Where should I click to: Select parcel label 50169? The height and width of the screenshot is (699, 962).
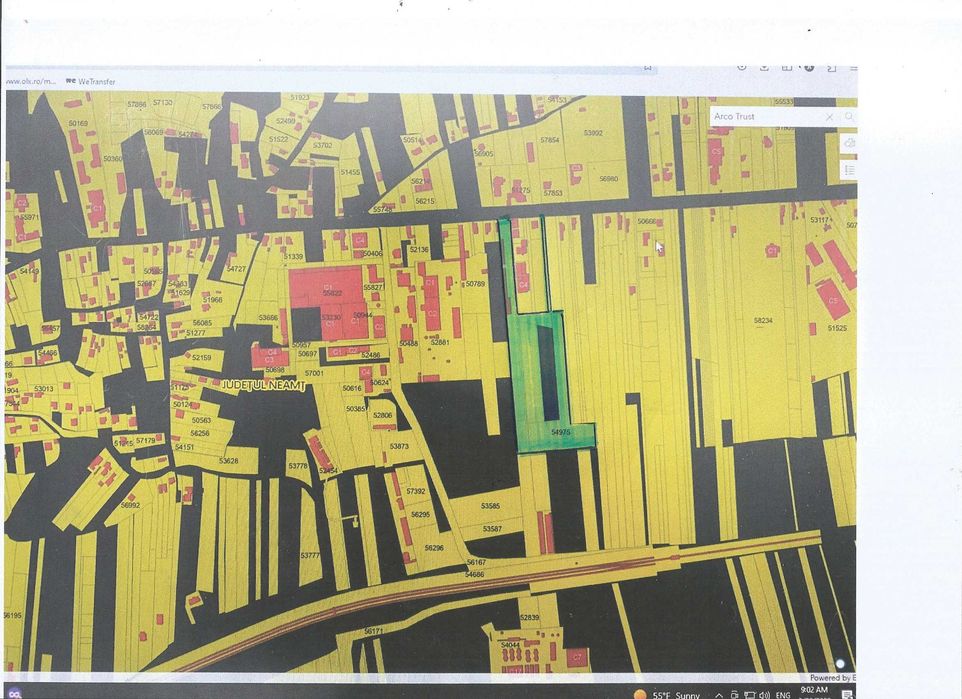click(x=78, y=123)
